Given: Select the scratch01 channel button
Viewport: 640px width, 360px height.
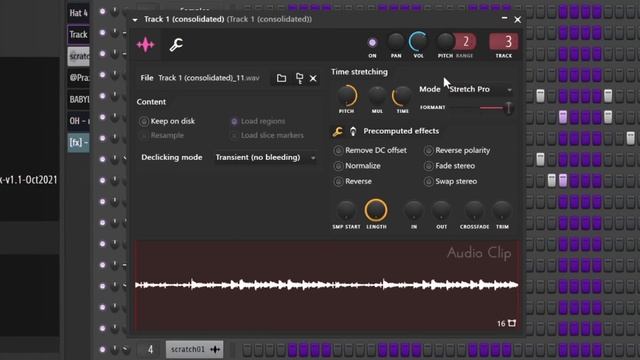Looking at the screenshot, I should point(195,349).
